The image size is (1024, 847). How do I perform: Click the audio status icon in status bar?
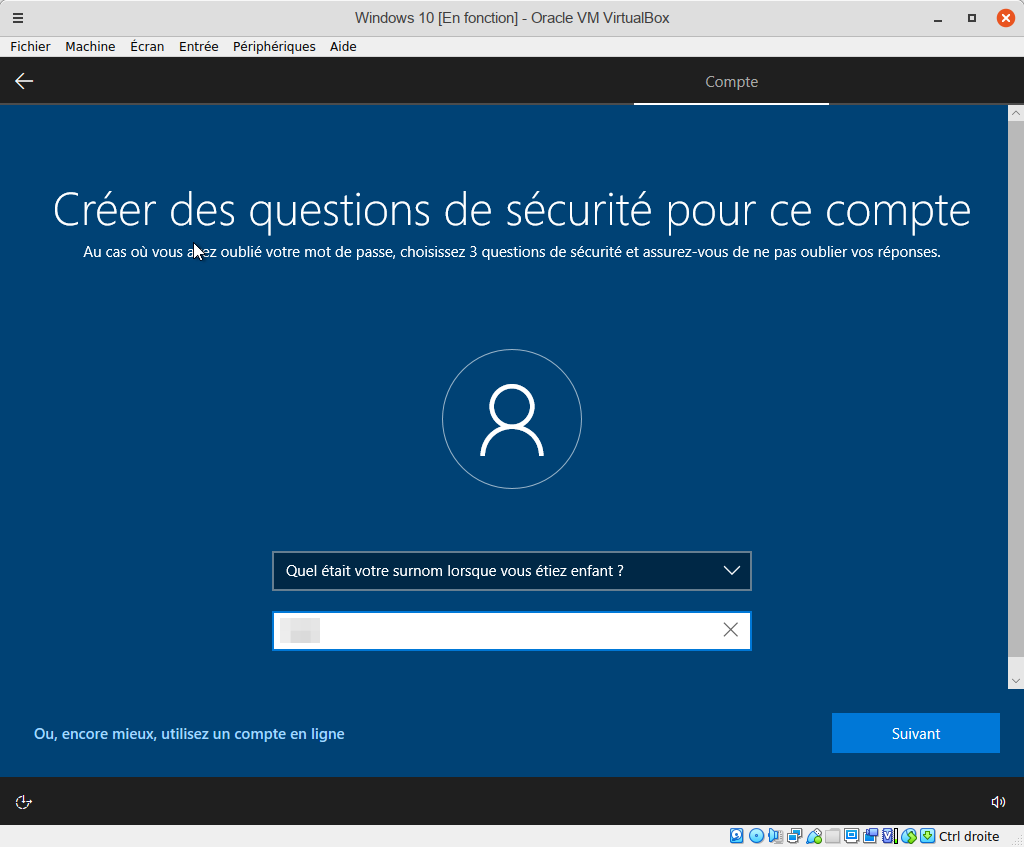pyautogui.click(x=776, y=836)
